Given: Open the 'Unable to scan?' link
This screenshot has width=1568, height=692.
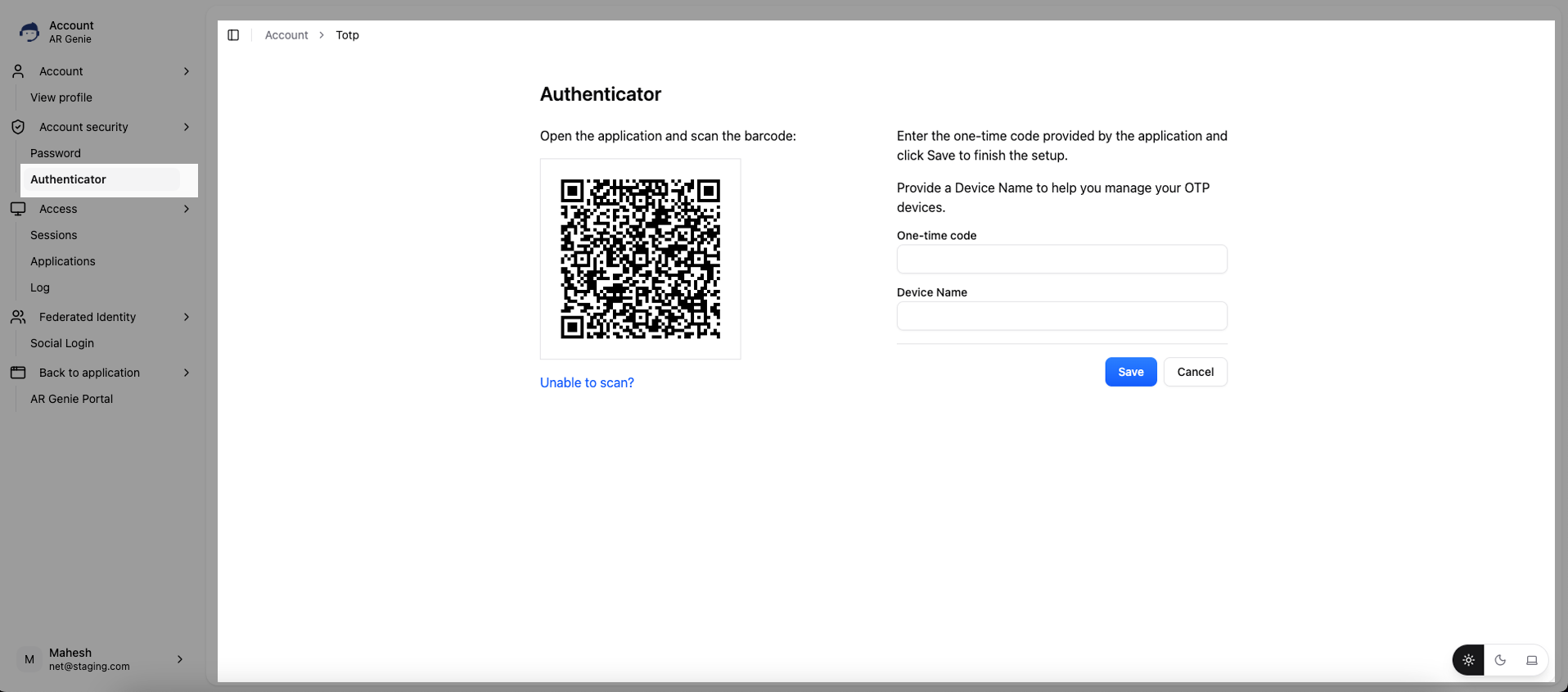Looking at the screenshot, I should (587, 382).
